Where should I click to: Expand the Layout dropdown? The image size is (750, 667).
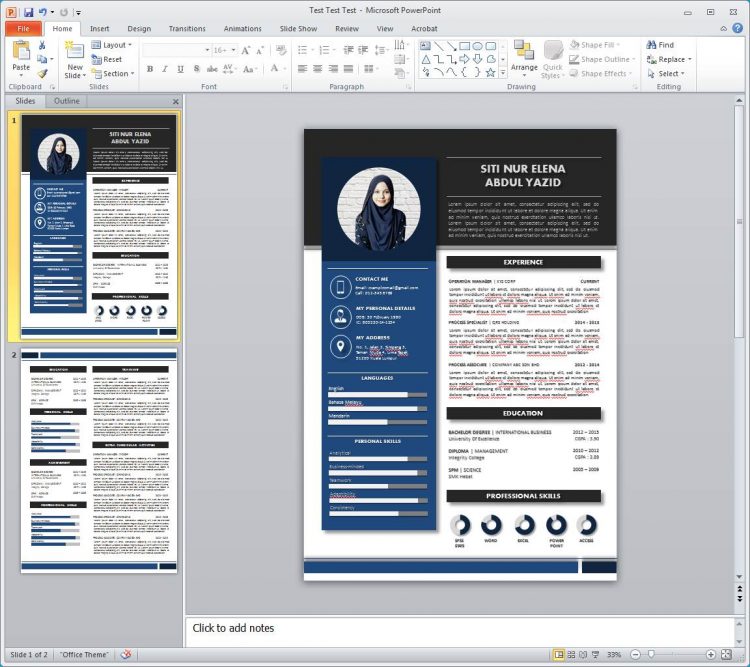pyautogui.click(x=112, y=45)
